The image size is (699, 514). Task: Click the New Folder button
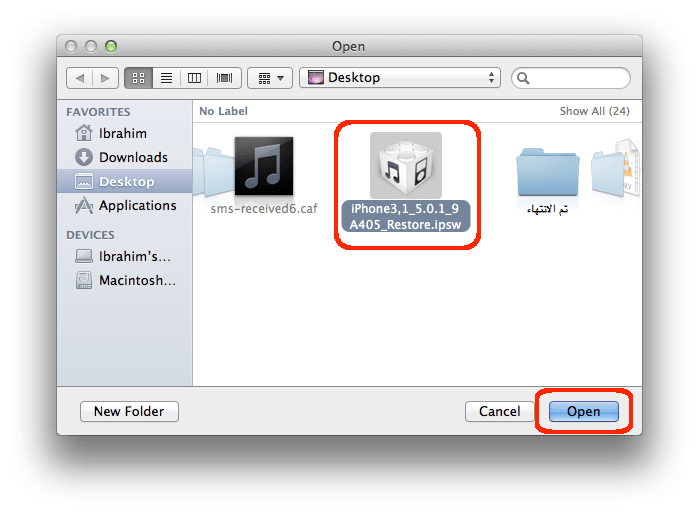pos(129,411)
